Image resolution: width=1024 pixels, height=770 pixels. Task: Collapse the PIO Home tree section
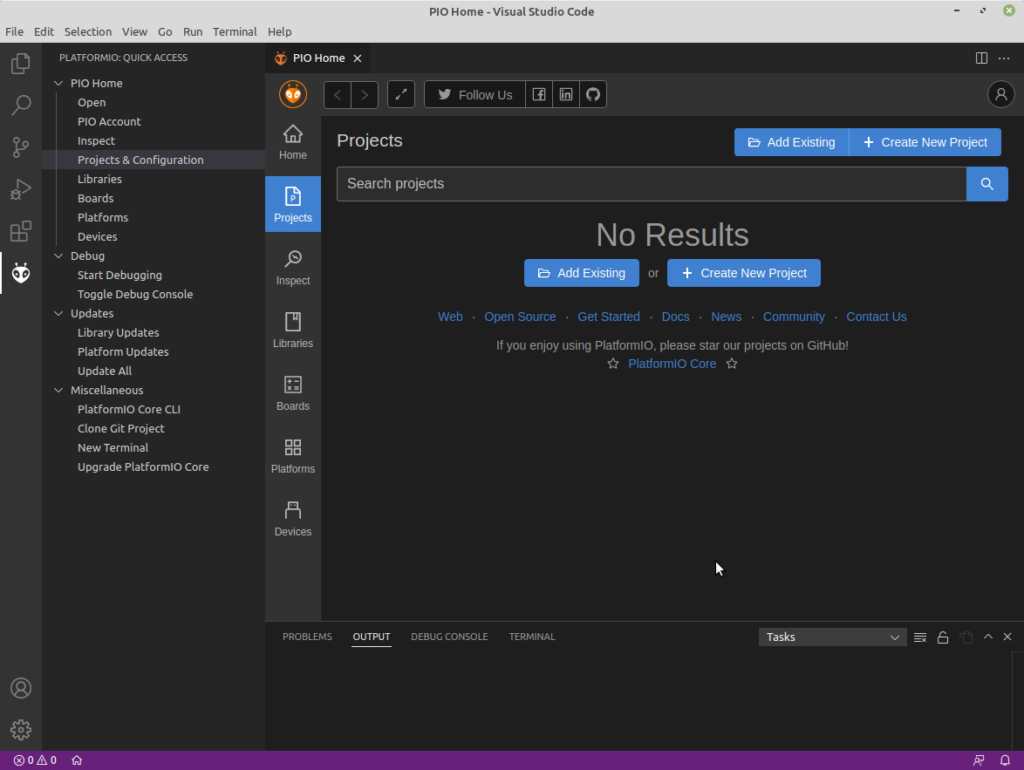tap(58, 84)
